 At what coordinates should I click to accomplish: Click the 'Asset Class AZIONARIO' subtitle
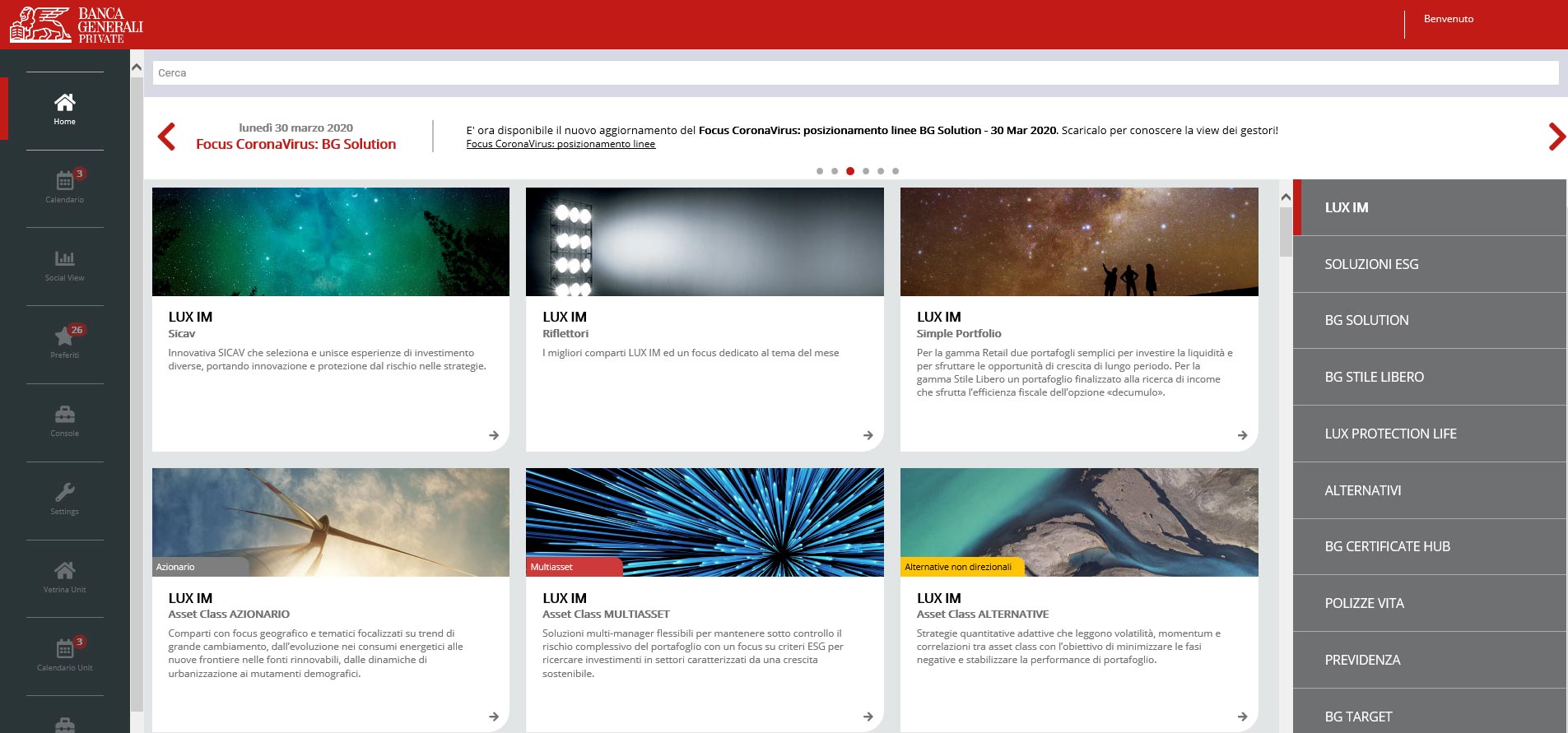pyautogui.click(x=229, y=614)
